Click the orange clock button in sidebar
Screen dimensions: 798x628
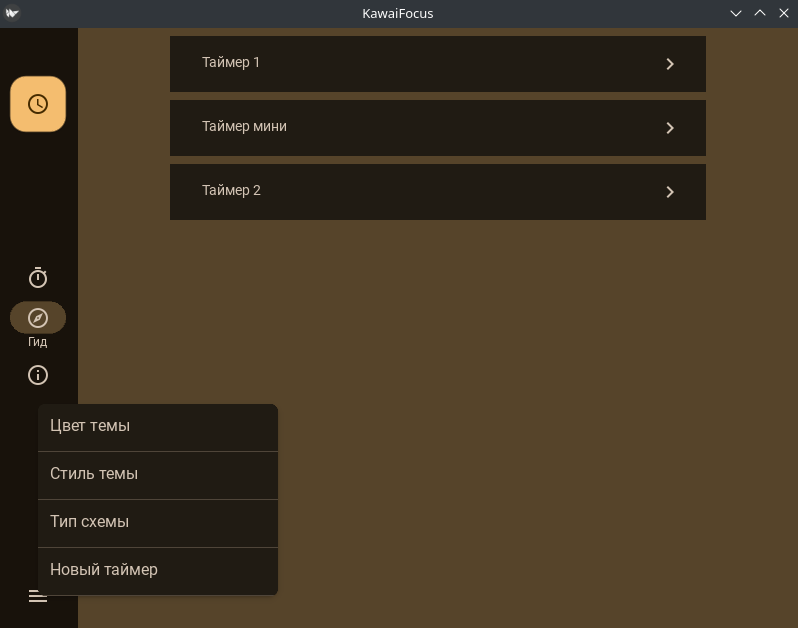pyautogui.click(x=38, y=104)
